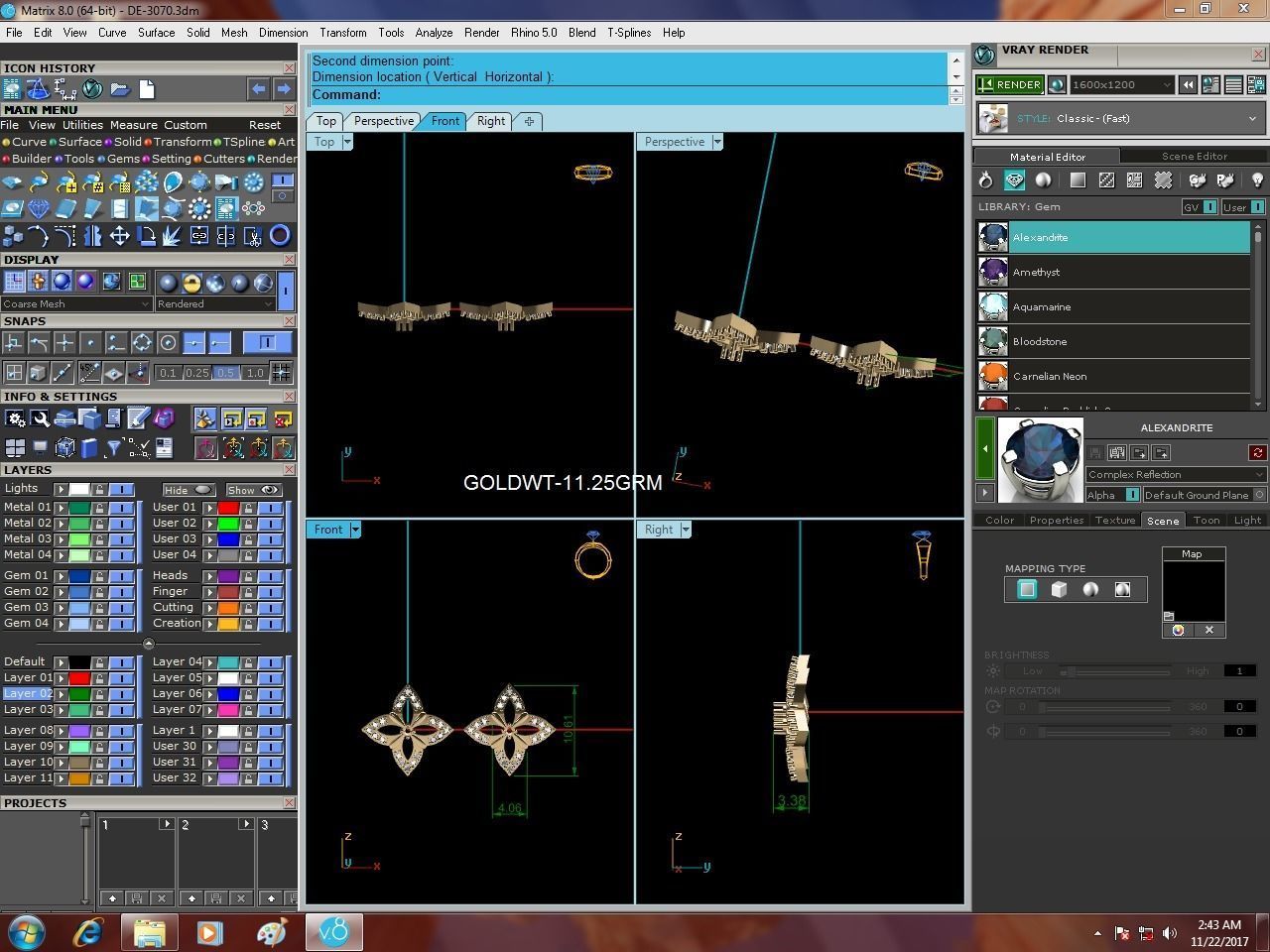
Task: Open the Complex Reflection dropdown
Action: coord(1176,474)
